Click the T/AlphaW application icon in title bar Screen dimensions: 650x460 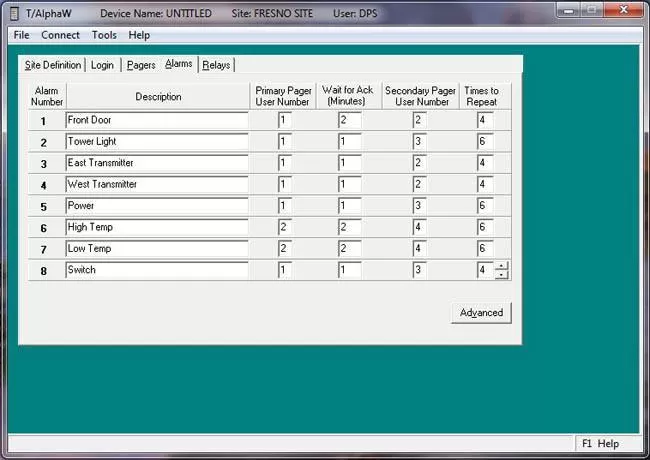tap(14, 13)
